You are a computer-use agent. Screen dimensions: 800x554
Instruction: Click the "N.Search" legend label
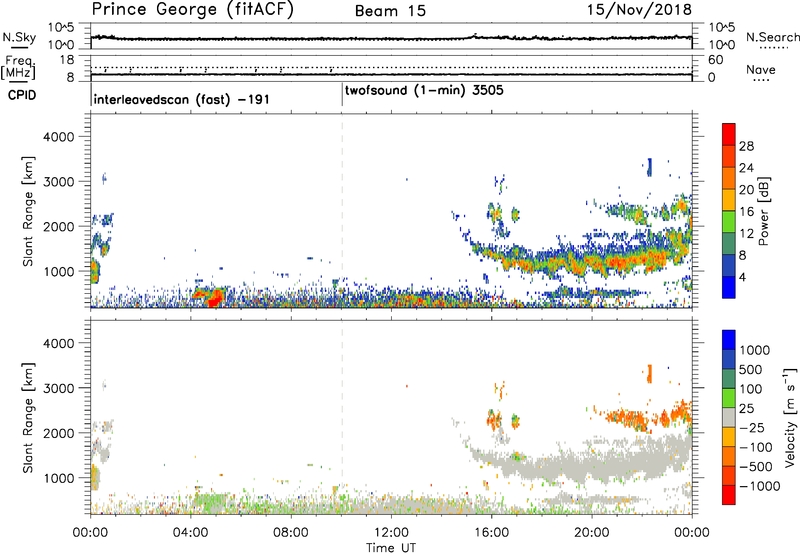772,37
